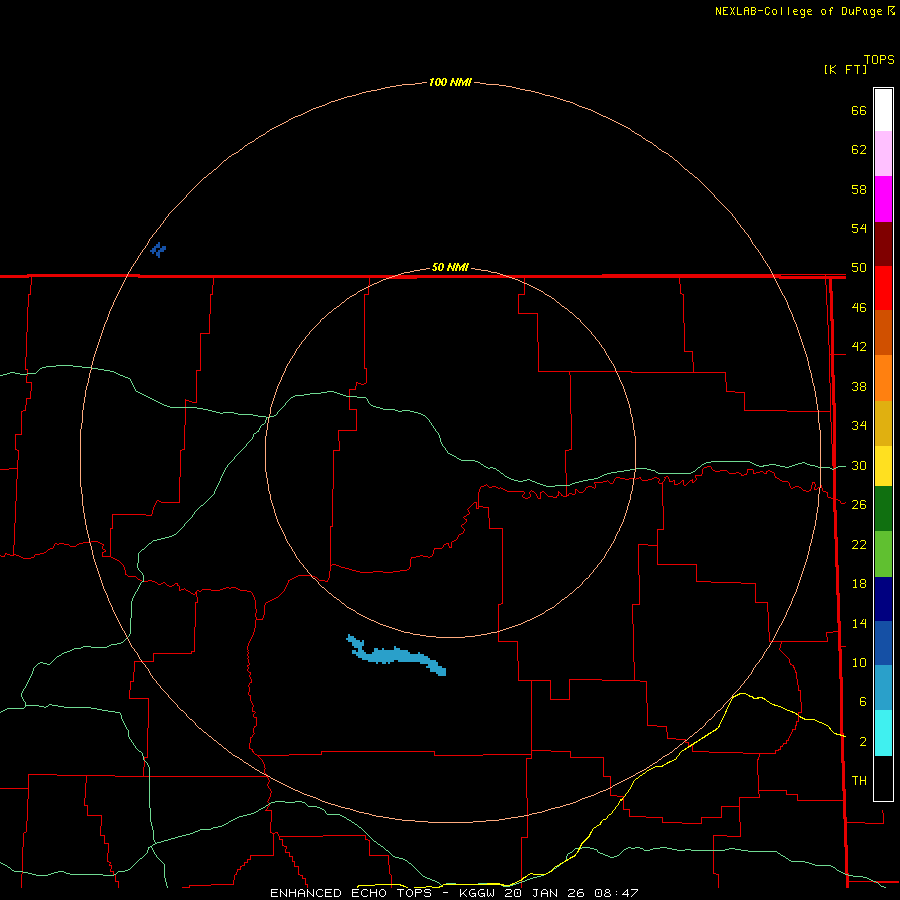The height and width of the screenshot is (900, 900).
Task: Click the legend value "22"
Action: 859,545
